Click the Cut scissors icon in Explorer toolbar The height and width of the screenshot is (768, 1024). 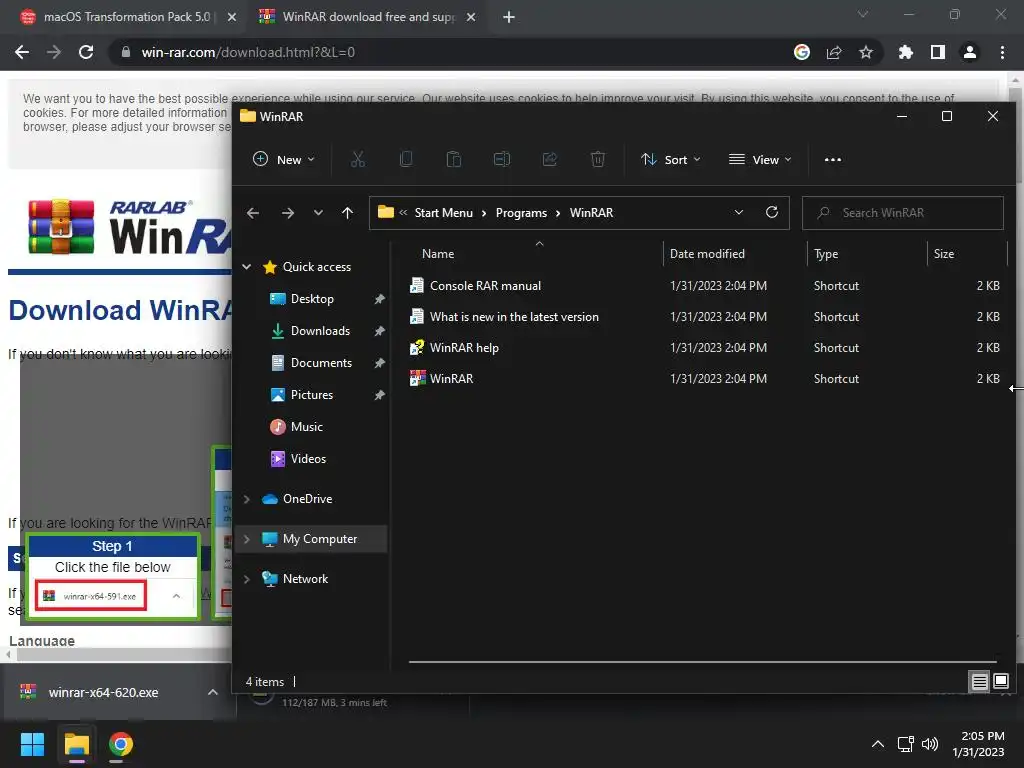tap(358, 159)
